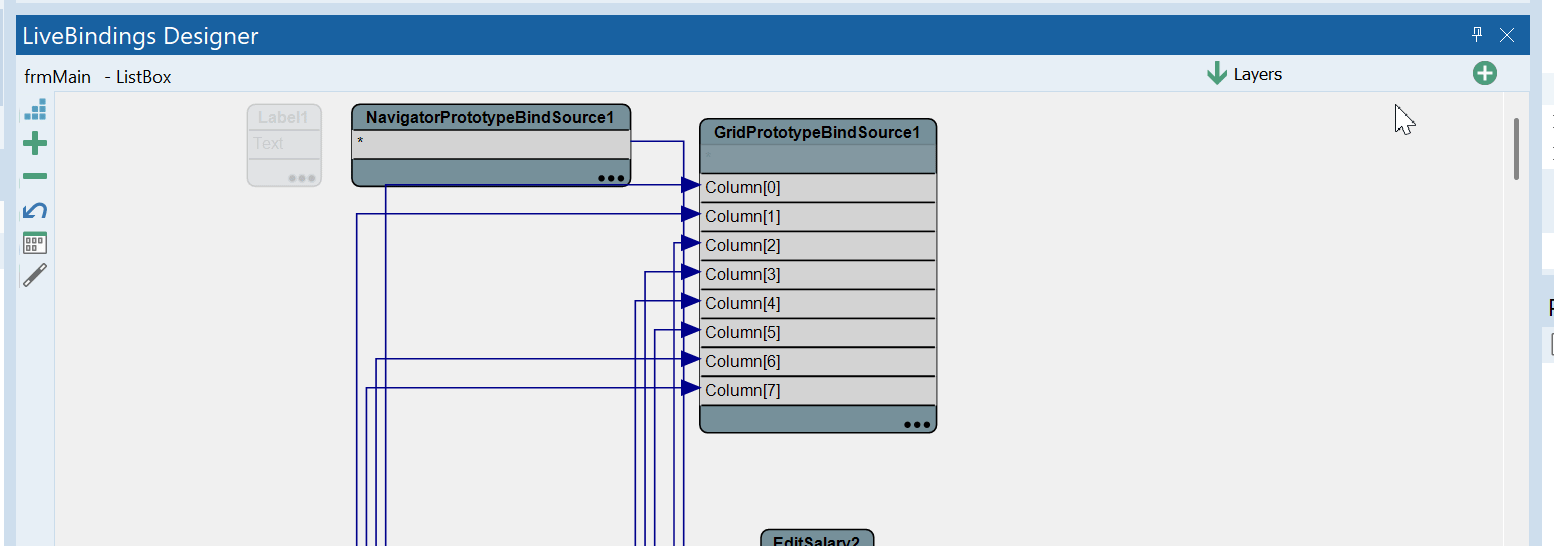
Task: Close the LiveBindings Designer panel
Action: tap(1508, 35)
